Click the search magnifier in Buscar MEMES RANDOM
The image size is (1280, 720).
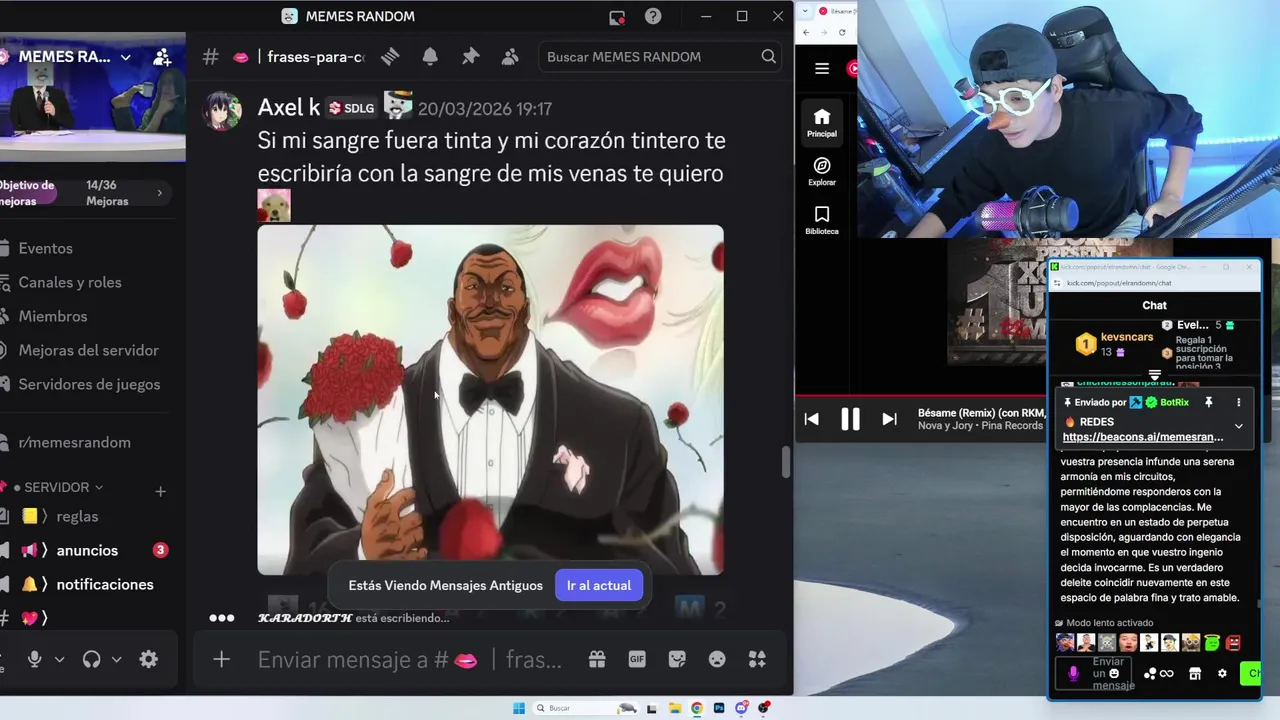point(768,57)
